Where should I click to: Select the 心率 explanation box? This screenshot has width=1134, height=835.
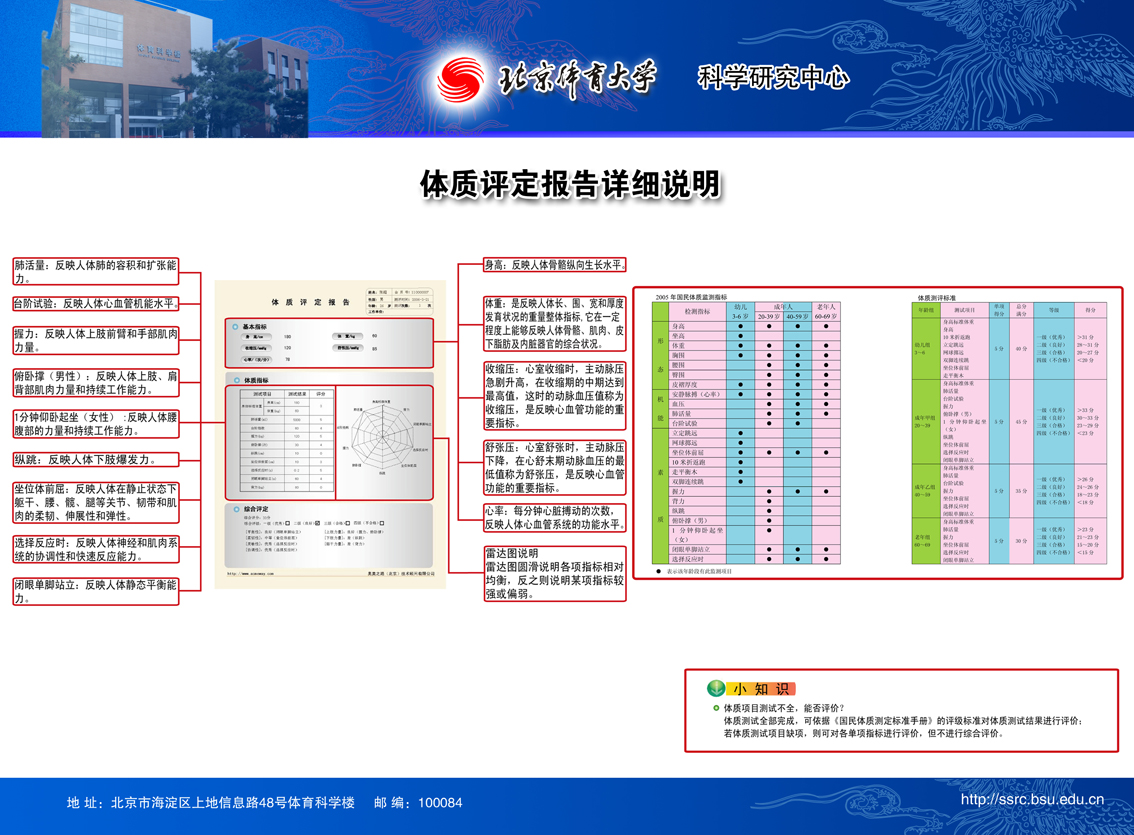click(555, 518)
